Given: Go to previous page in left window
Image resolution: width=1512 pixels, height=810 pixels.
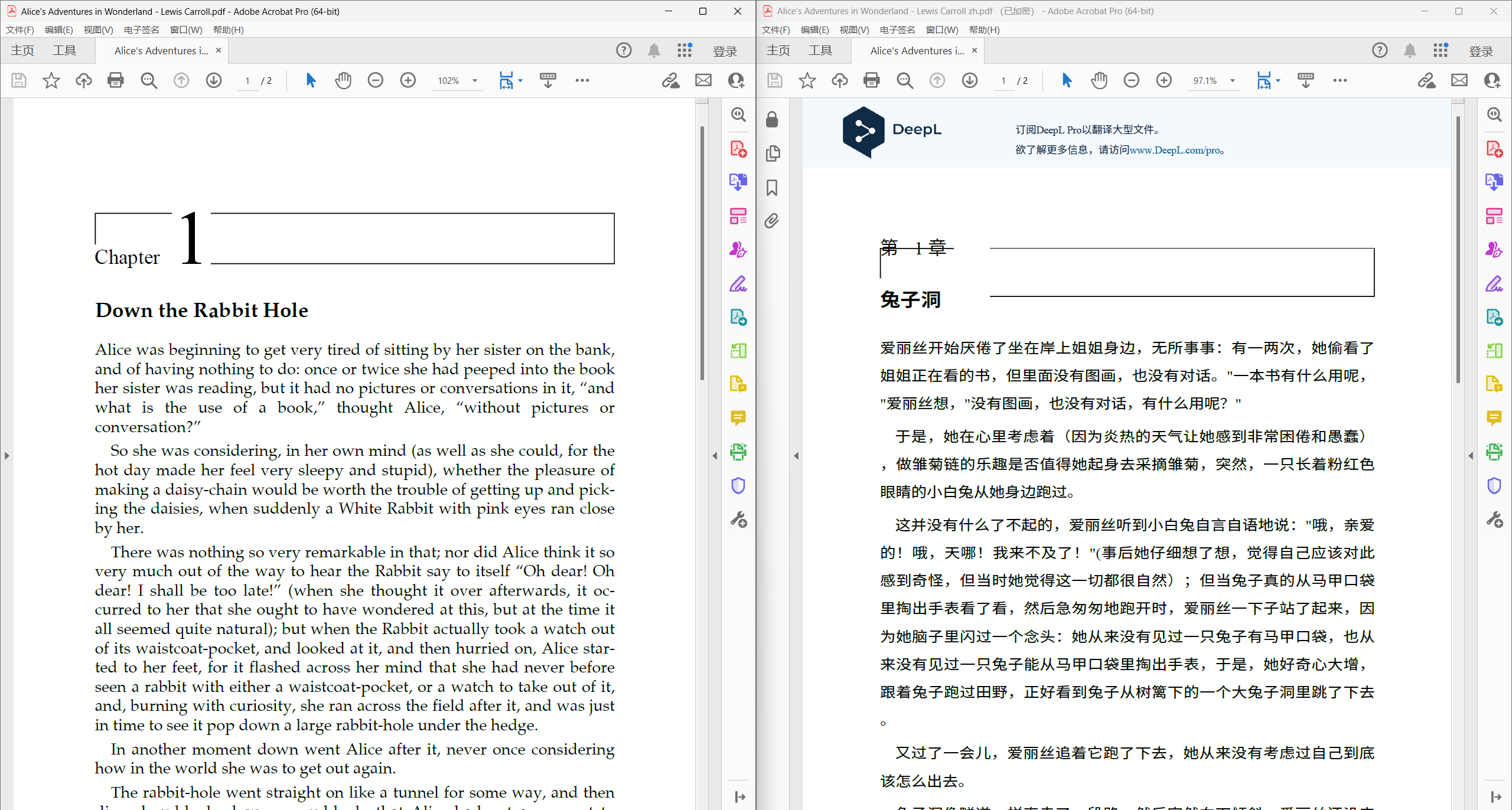Looking at the screenshot, I should pyautogui.click(x=181, y=80).
